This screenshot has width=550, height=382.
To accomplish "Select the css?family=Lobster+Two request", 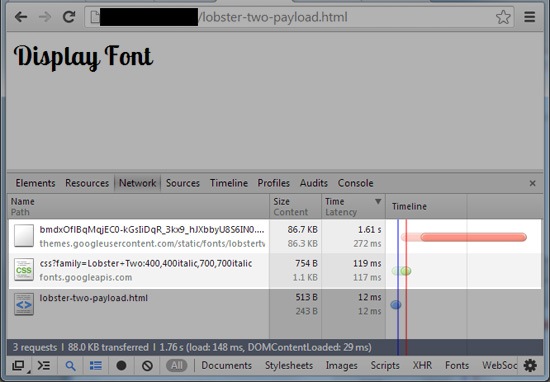I will pos(275,271).
